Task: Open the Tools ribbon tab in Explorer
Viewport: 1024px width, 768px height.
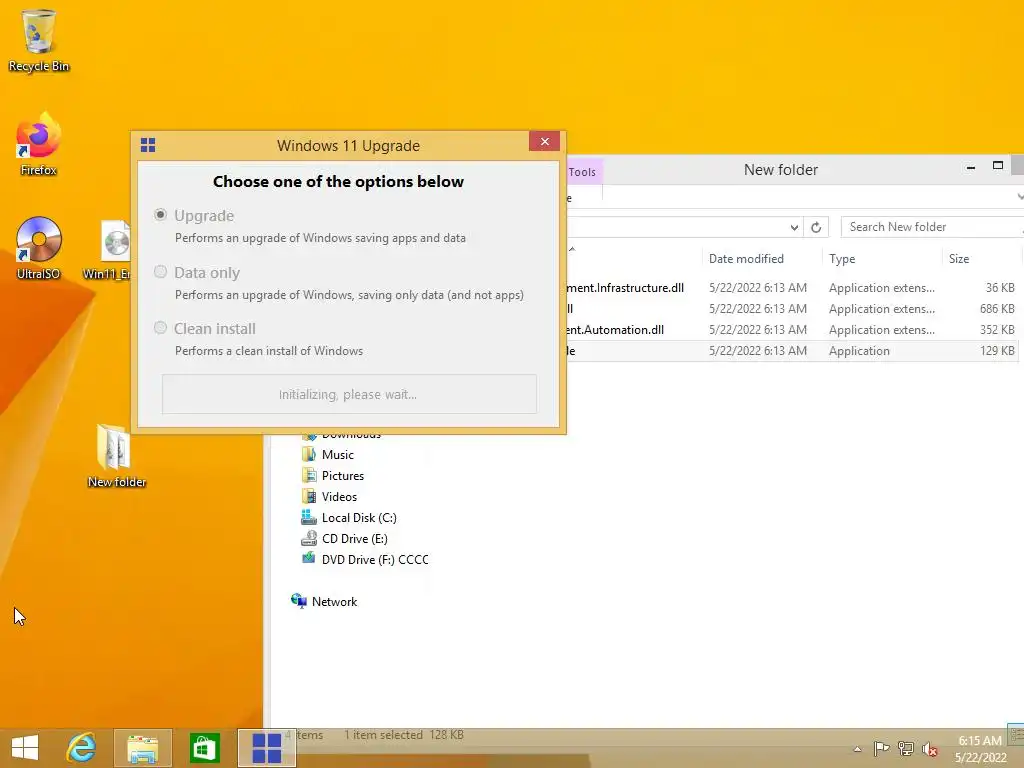Action: click(x=582, y=172)
